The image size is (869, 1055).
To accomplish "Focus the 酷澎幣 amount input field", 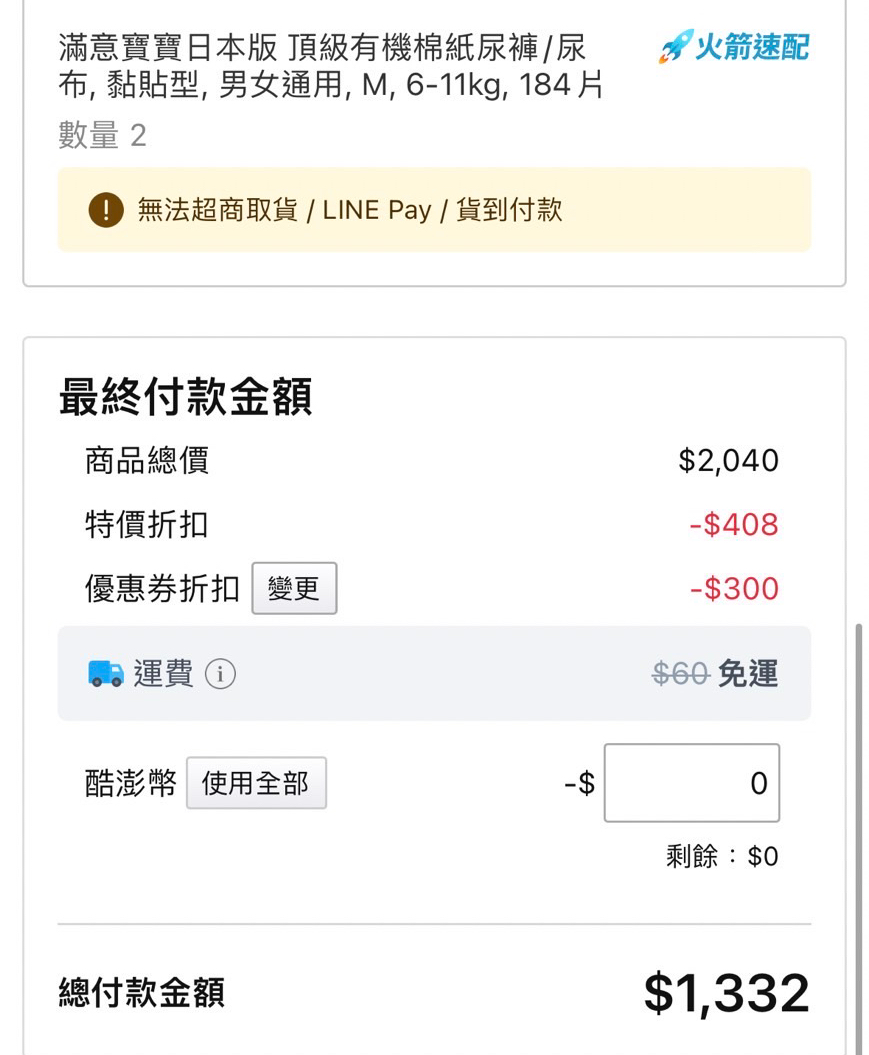I will pos(691,783).
